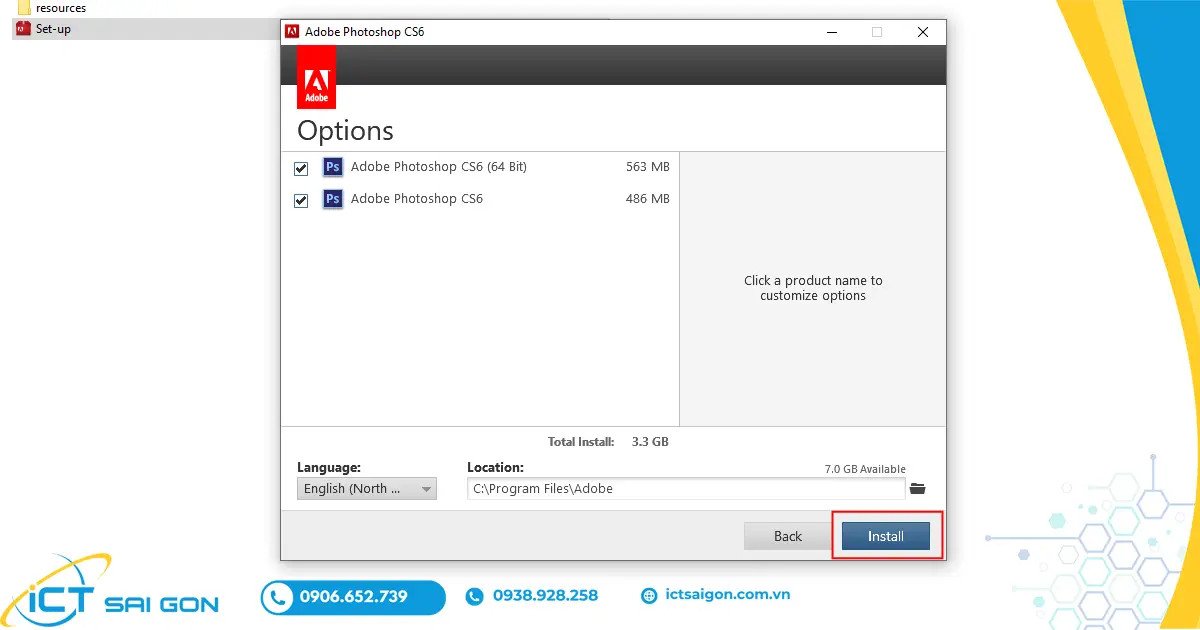Click the globe icon next to ictsaigon.com.vn
Image resolution: width=1200 pixels, height=630 pixels.
[649, 594]
